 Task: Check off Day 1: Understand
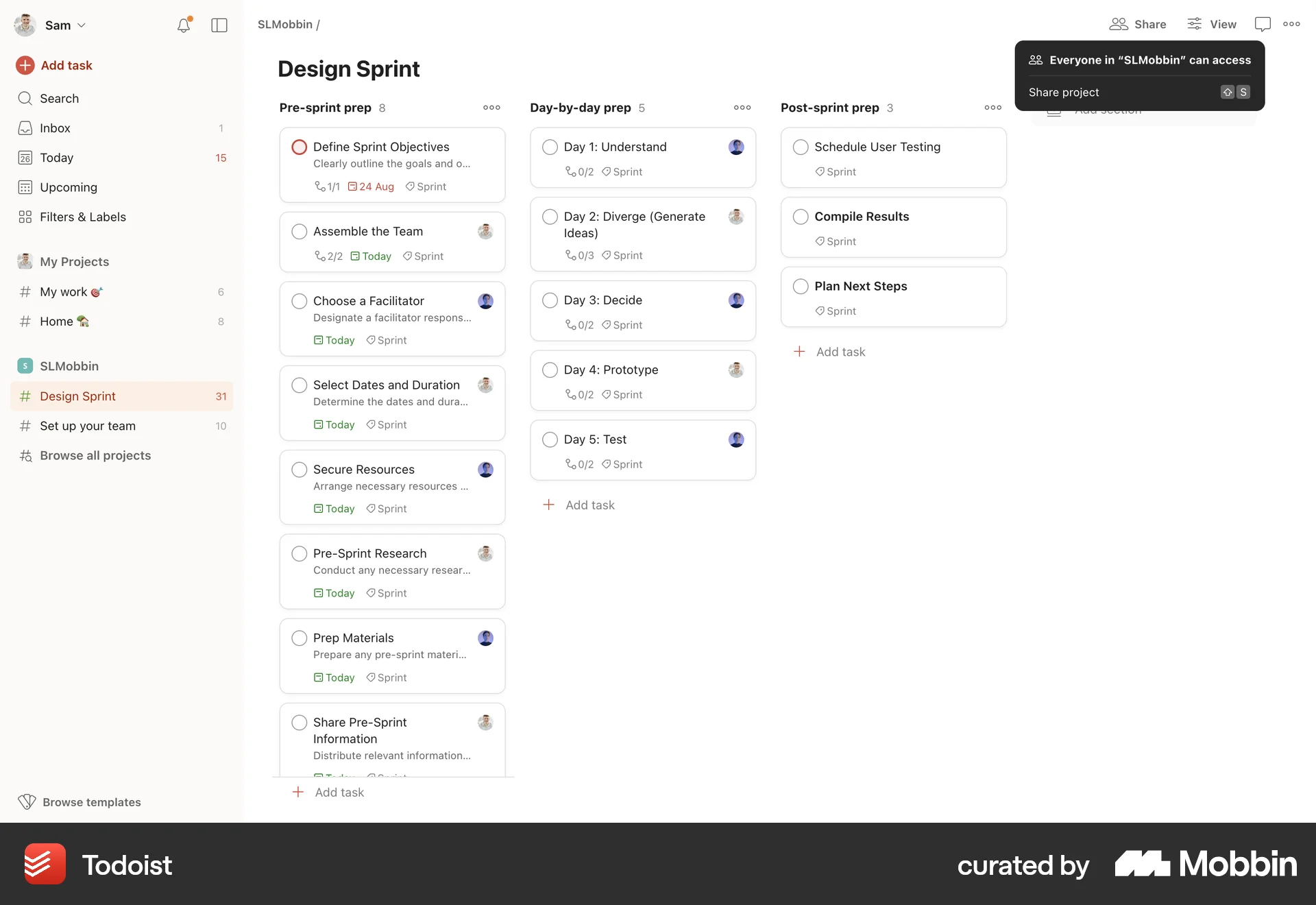coord(550,147)
